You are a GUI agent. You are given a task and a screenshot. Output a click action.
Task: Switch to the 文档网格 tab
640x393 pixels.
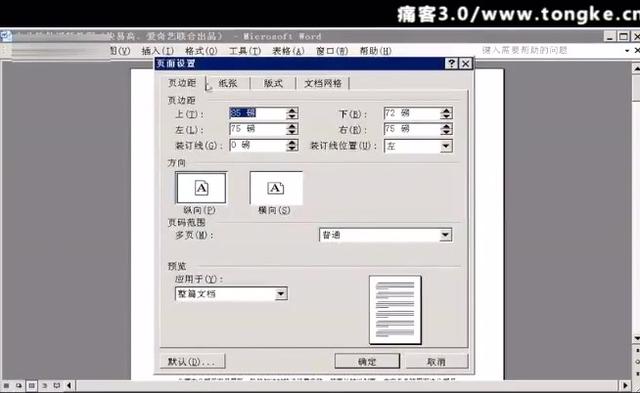click(x=323, y=83)
